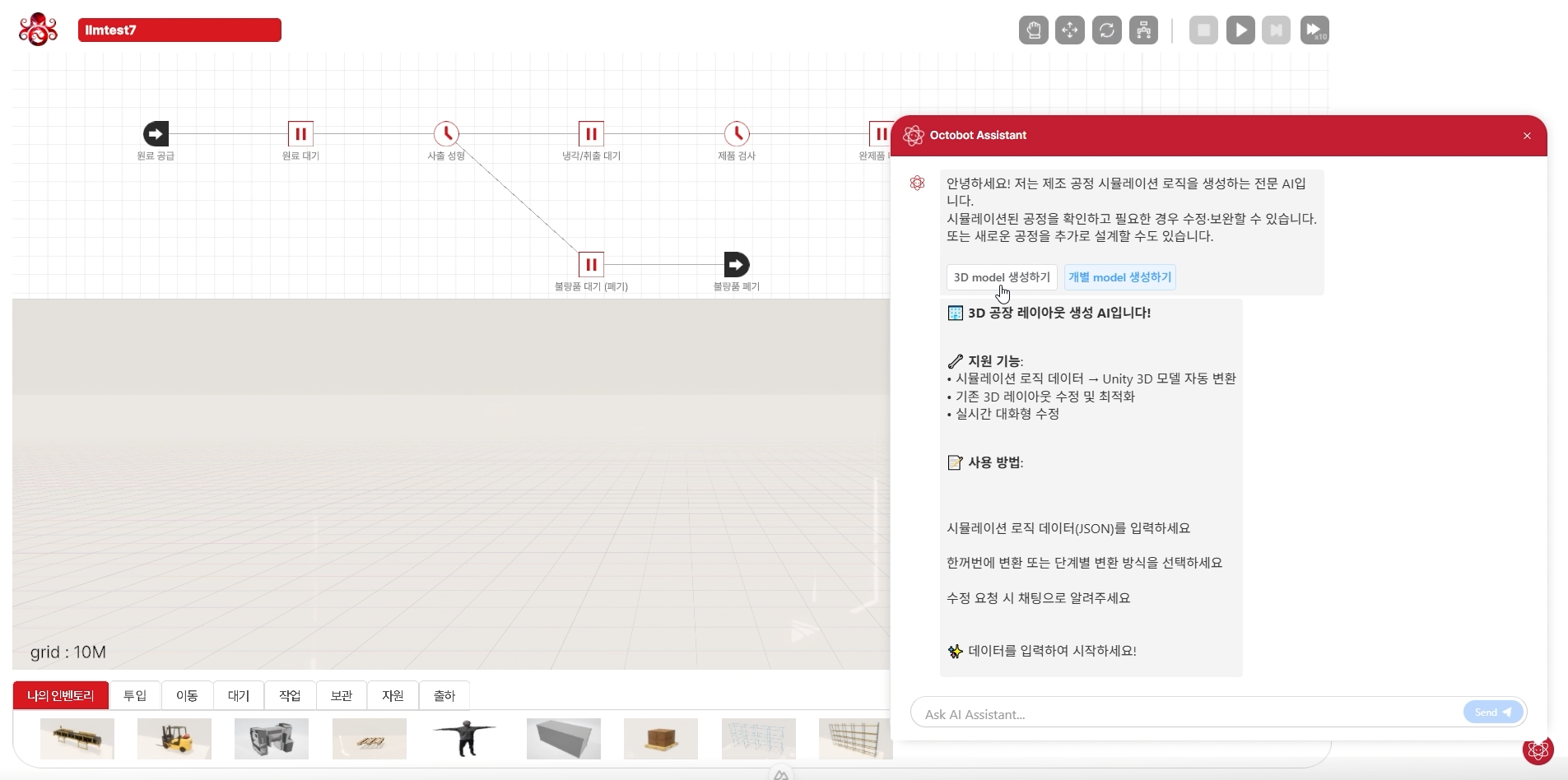Select the 냉각/취출 대기 queue node
The image size is (1568, 780).
point(591,133)
